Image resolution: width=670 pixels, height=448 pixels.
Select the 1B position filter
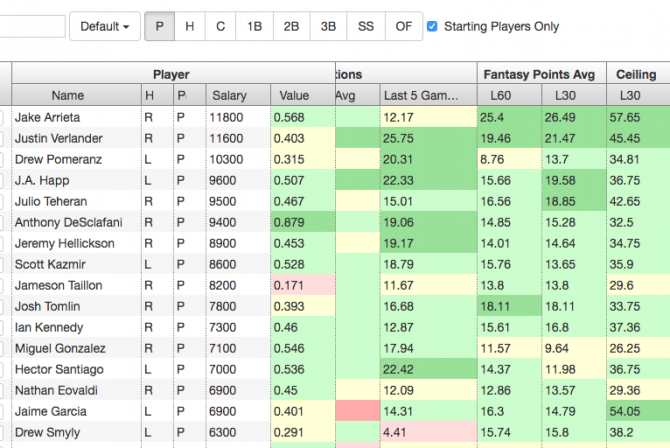point(254,27)
